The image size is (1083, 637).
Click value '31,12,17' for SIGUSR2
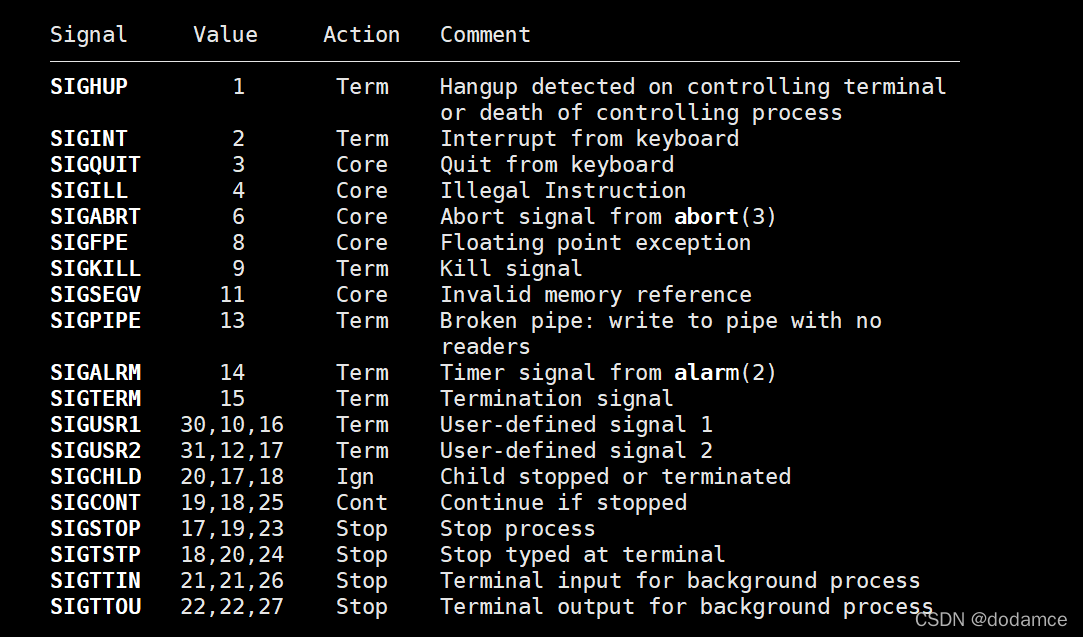point(232,450)
